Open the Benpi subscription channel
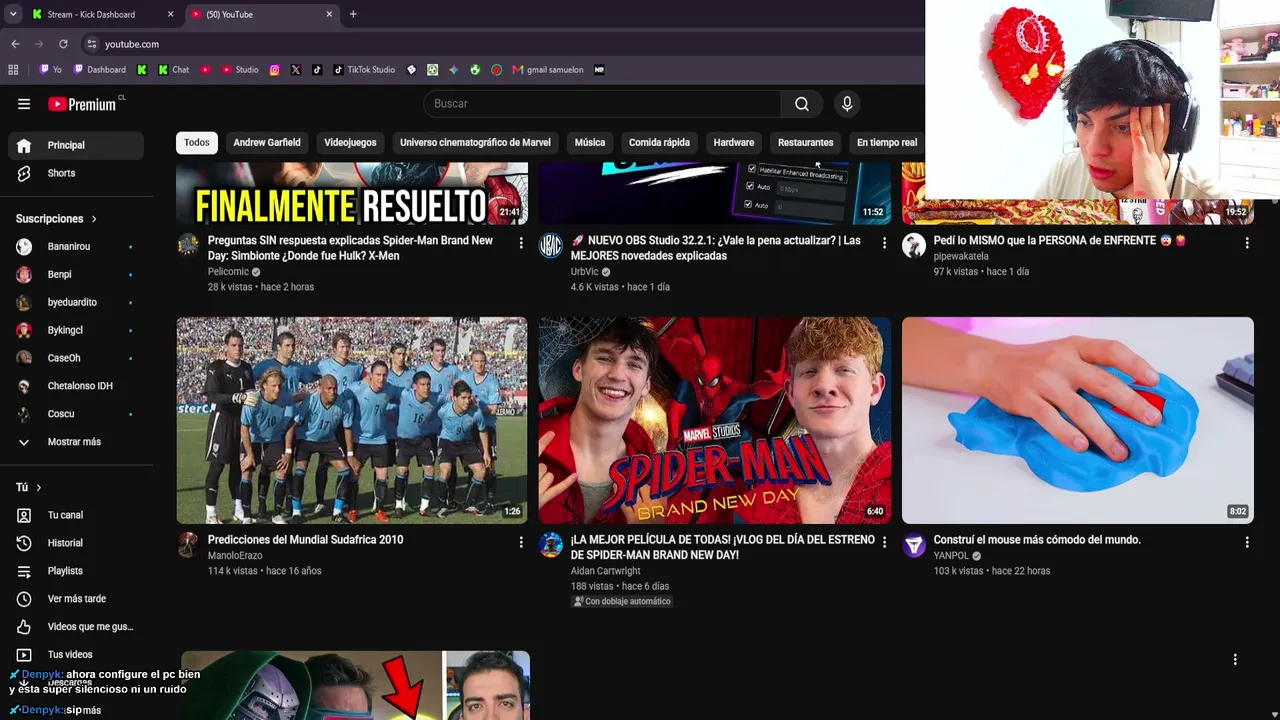This screenshot has height=720, width=1280. [x=76, y=274]
